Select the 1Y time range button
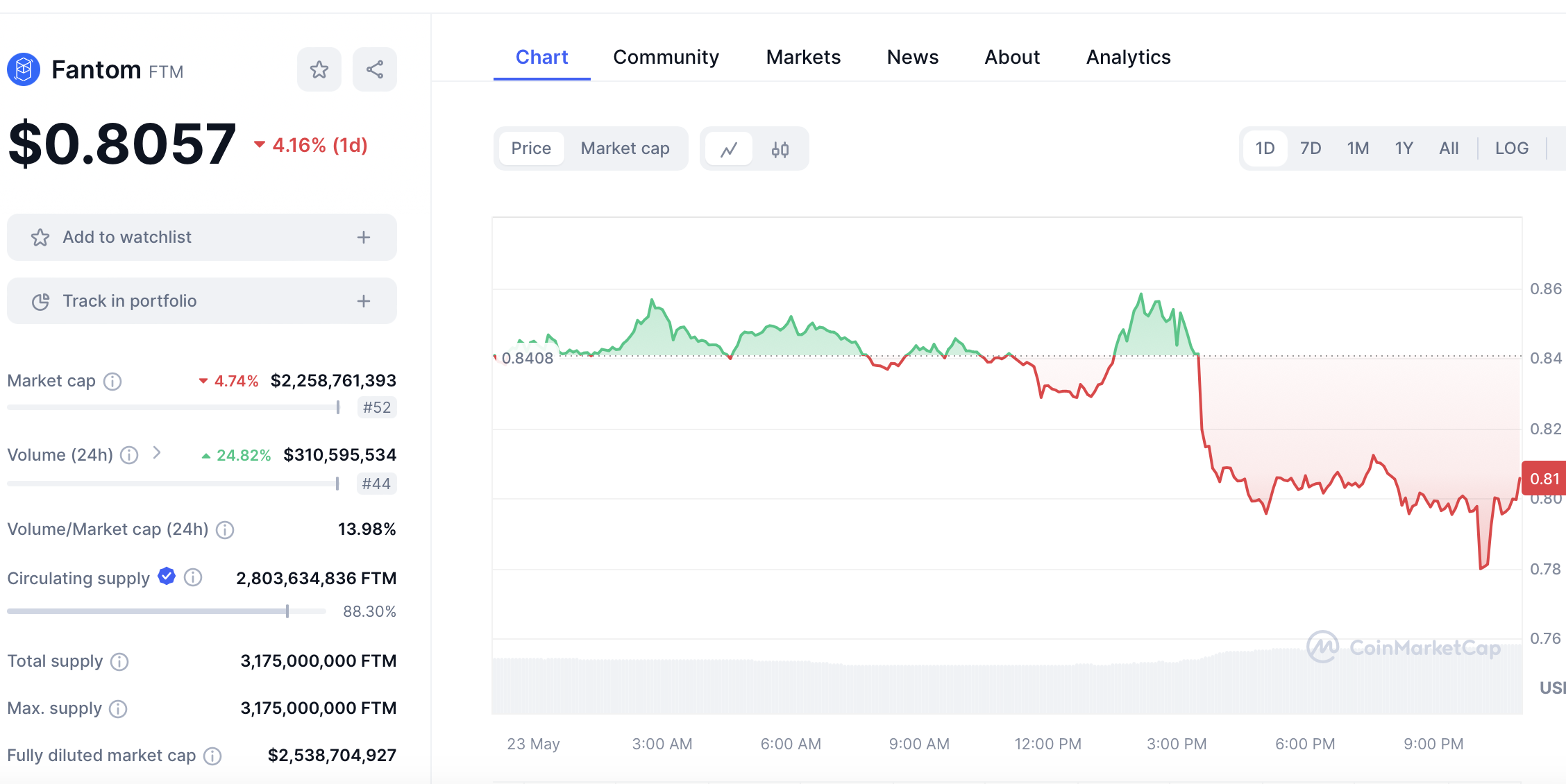The width and height of the screenshot is (1566, 784). click(1404, 148)
